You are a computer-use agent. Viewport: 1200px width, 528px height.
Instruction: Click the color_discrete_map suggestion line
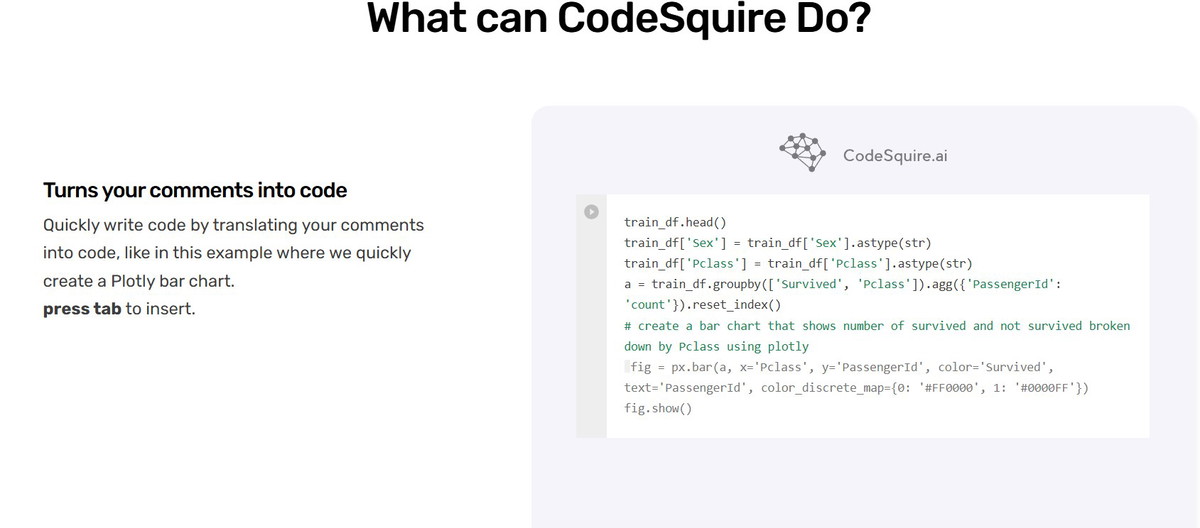pyautogui.click(x=856, y=388)
